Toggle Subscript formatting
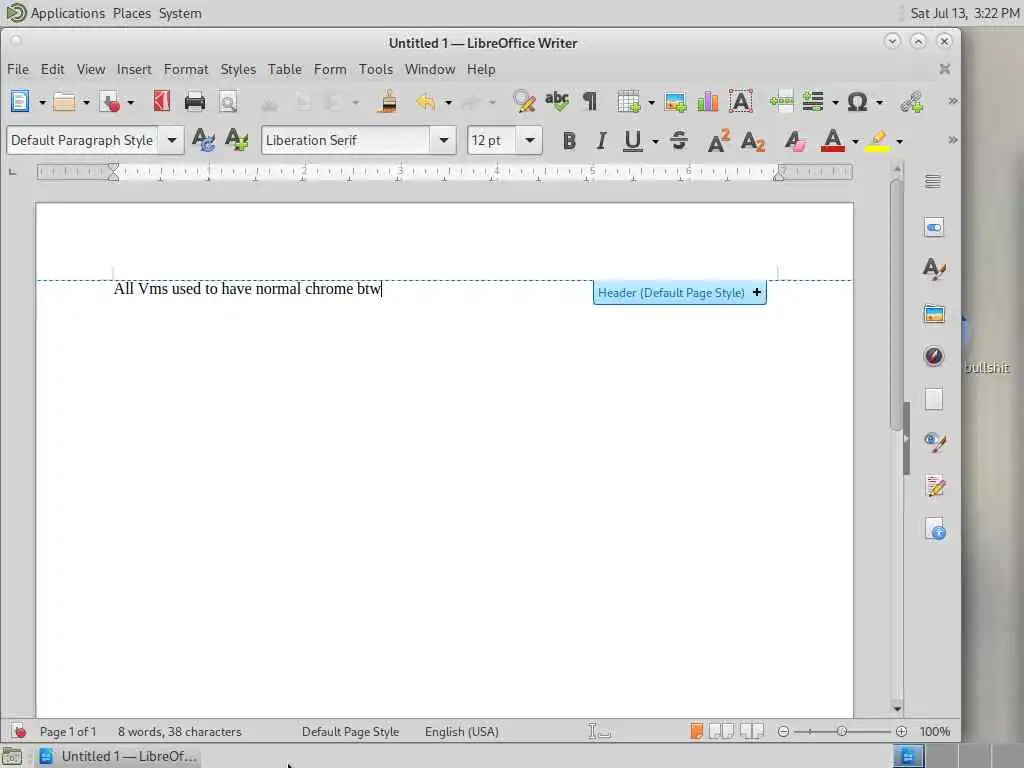The image size is (1024, 768). point(752,140)
